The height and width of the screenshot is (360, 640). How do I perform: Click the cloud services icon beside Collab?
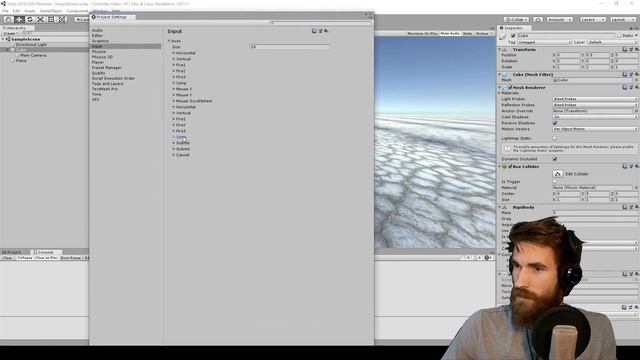pos(538,19)
